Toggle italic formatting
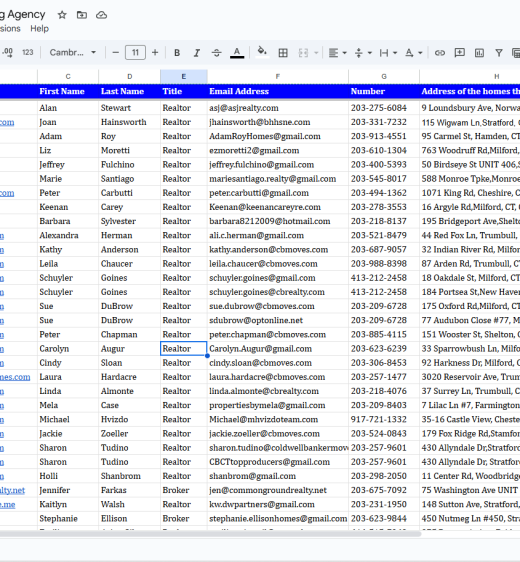The width and height of the screenshot is (520, 562). [196, 53]
